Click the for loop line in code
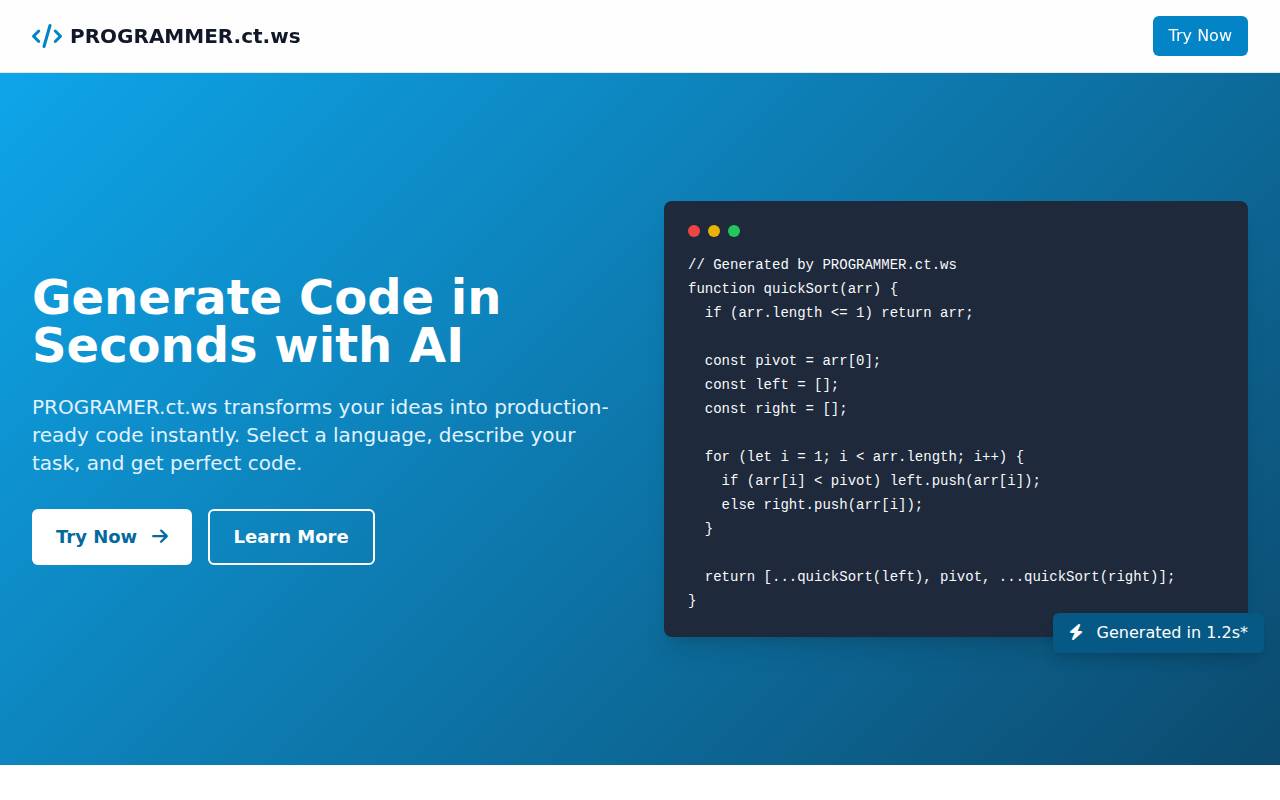The height and width of the screenshot is (800, 1280). click(x=864, y=457)
